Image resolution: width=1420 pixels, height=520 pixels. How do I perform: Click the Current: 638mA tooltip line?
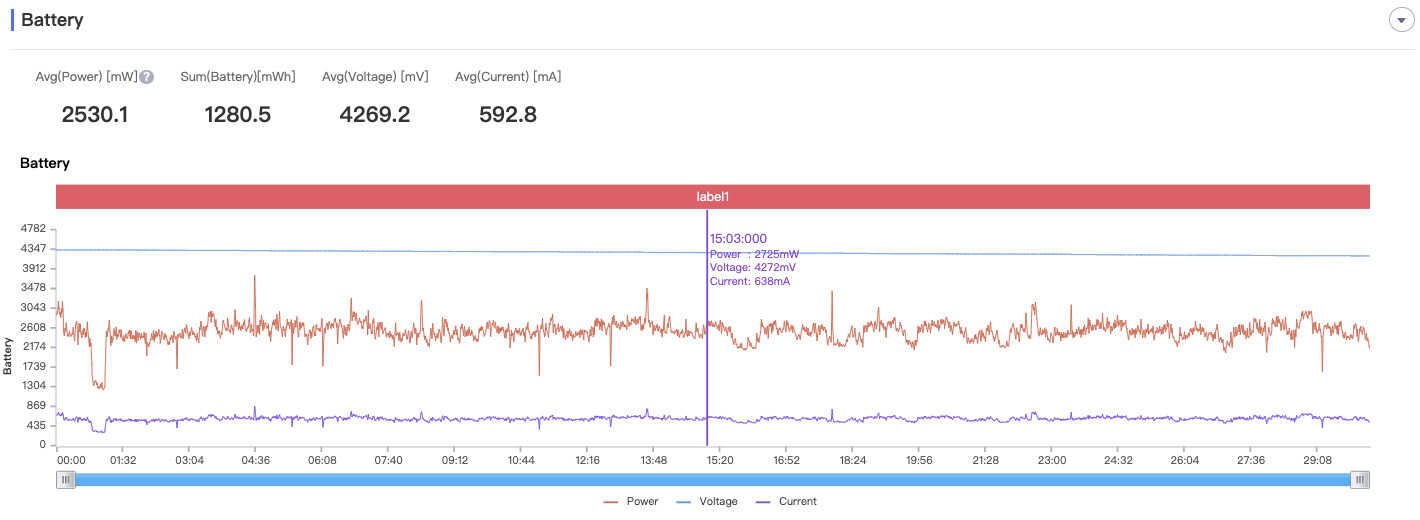(x=750, y=281)
